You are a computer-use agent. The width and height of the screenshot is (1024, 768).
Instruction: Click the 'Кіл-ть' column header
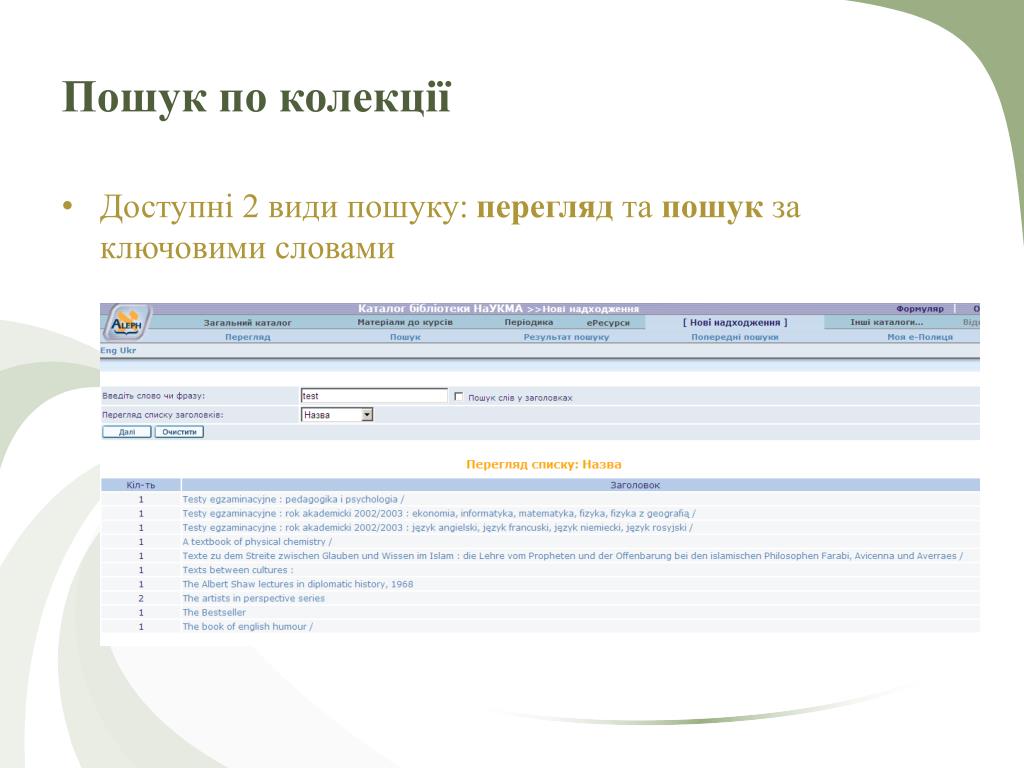pos(140,485)
